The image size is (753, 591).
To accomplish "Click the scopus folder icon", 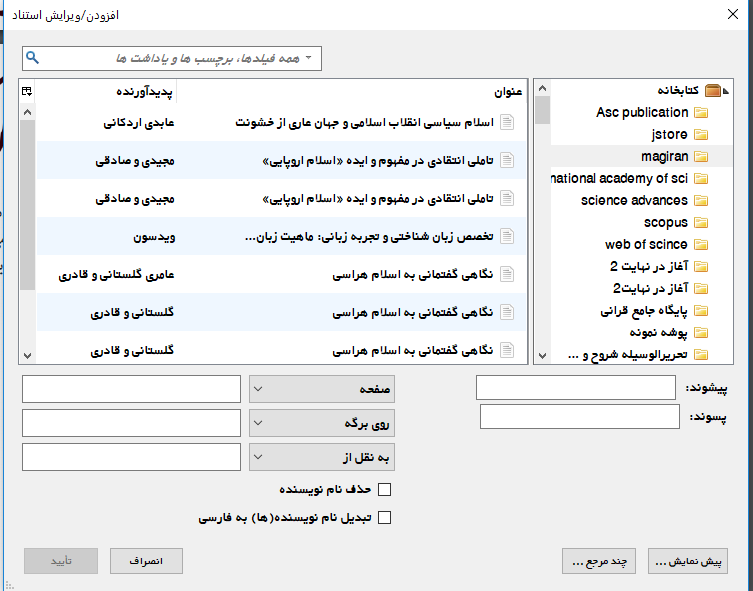I will coord(700,222).
